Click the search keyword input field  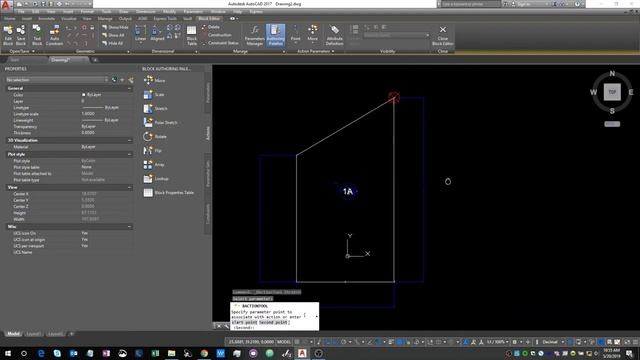pyautogui.click(x=471, y=4)
